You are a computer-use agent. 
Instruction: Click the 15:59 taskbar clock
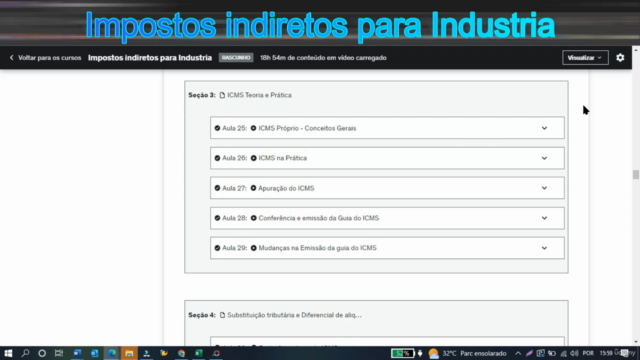606,353
